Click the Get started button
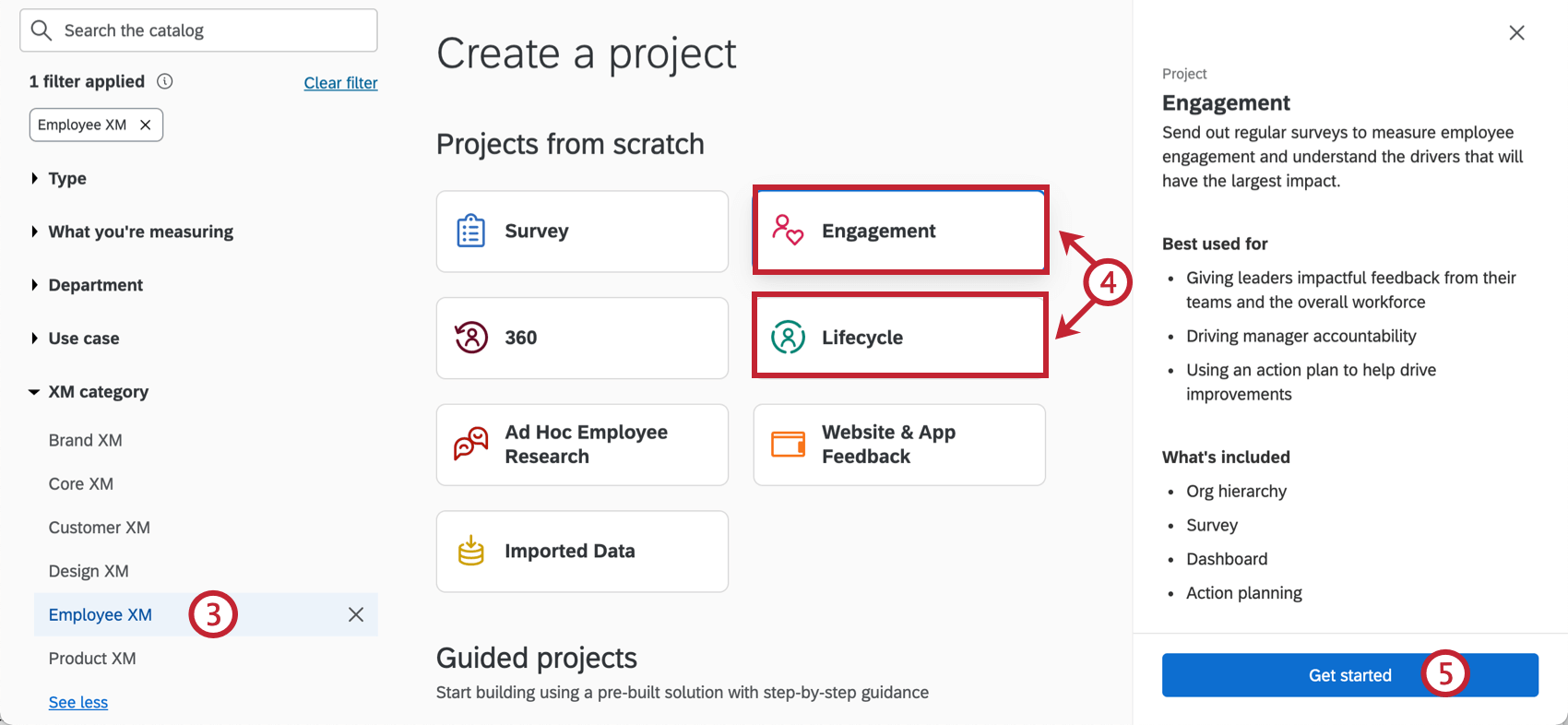 coord(1349,674)
